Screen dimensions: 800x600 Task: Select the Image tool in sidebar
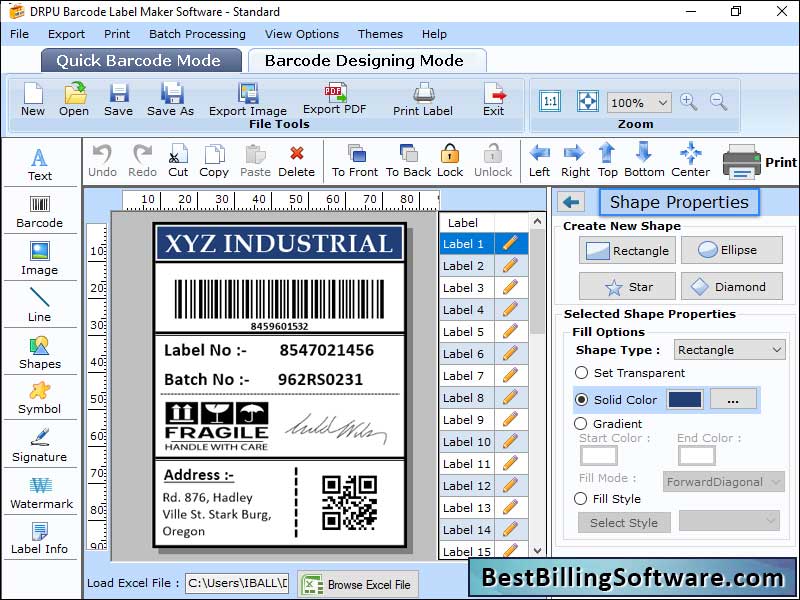coord(40,259)
